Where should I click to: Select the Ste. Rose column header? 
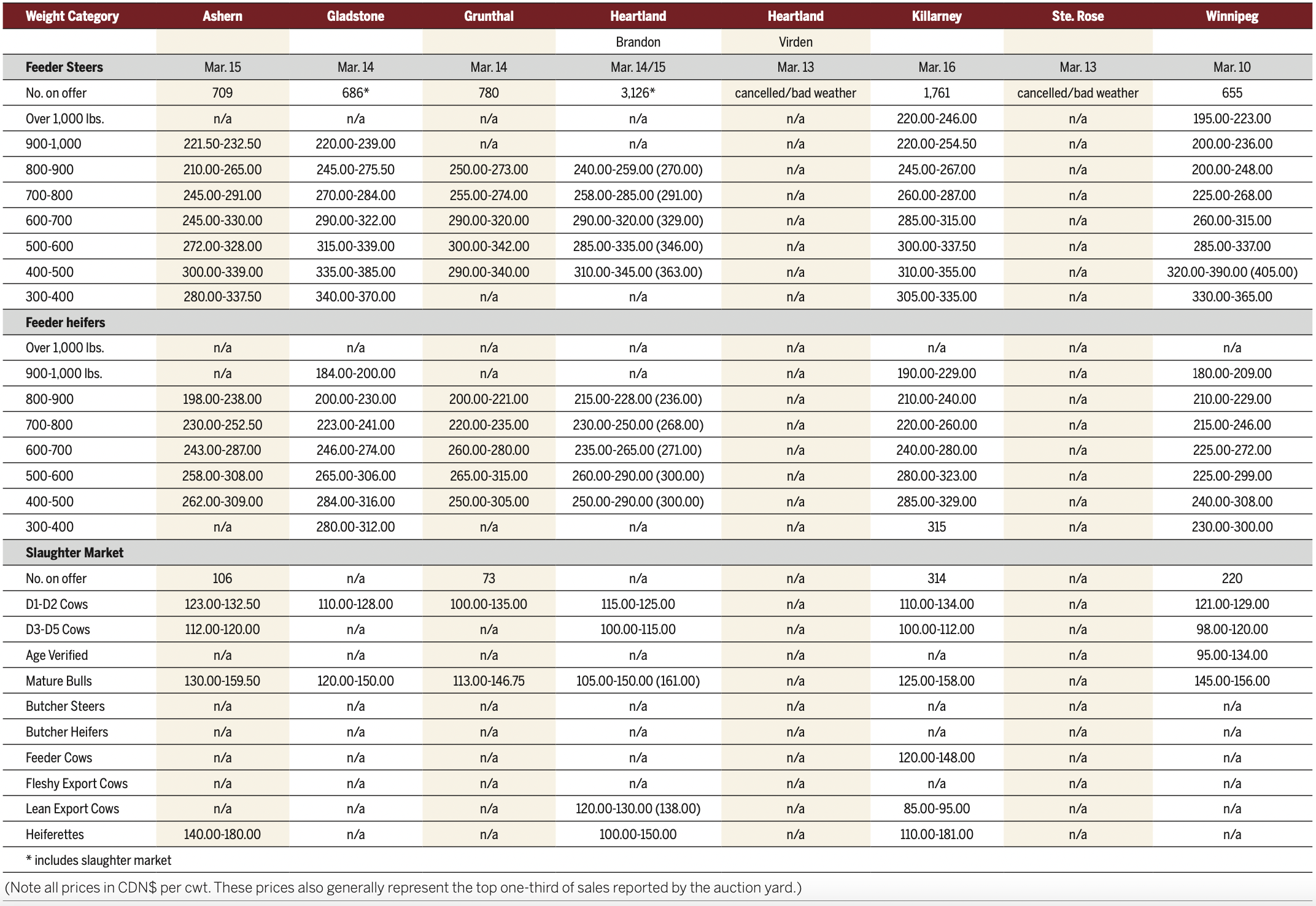pos(1078,16)
